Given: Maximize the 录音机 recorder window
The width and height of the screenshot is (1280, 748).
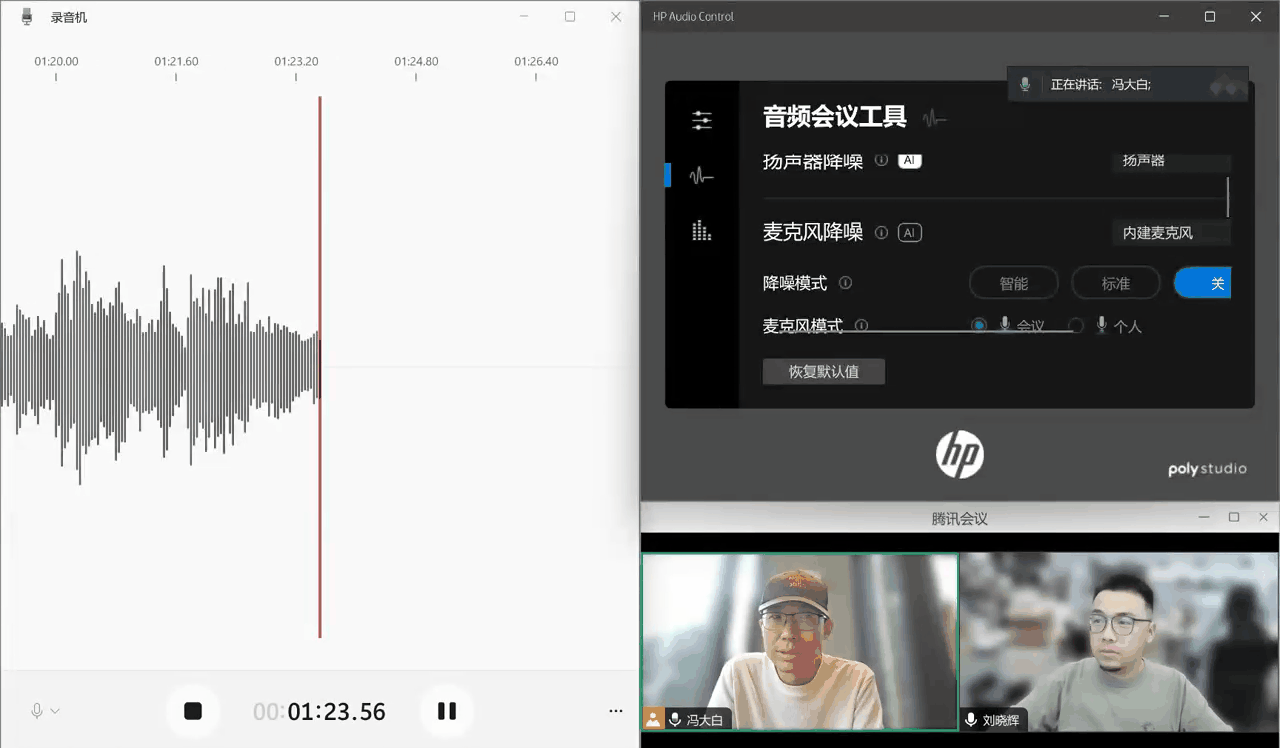Looking at the screenshot, I should click(x=570, y=17).
